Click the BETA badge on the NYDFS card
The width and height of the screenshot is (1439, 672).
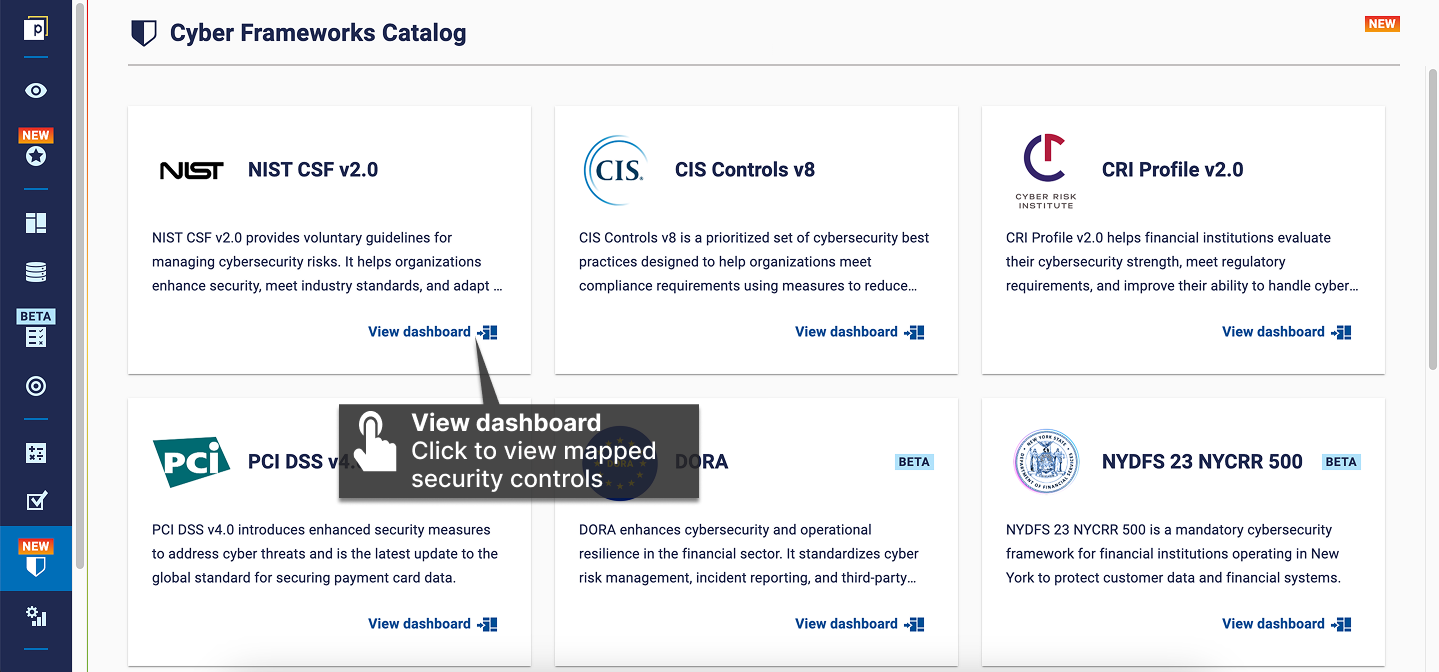pos(1341,462)
